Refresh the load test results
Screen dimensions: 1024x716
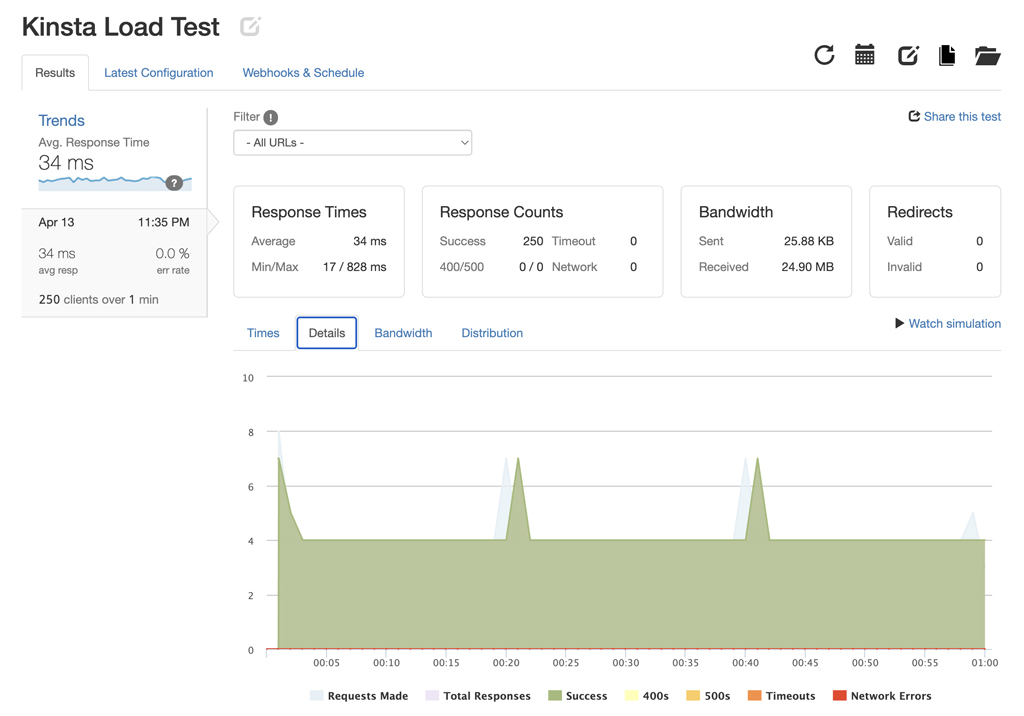pos(823,55)
